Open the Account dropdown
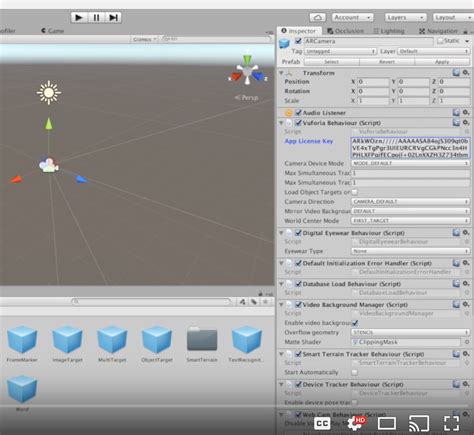This screenshot has height=435, width=474. [x=353, y=17]
